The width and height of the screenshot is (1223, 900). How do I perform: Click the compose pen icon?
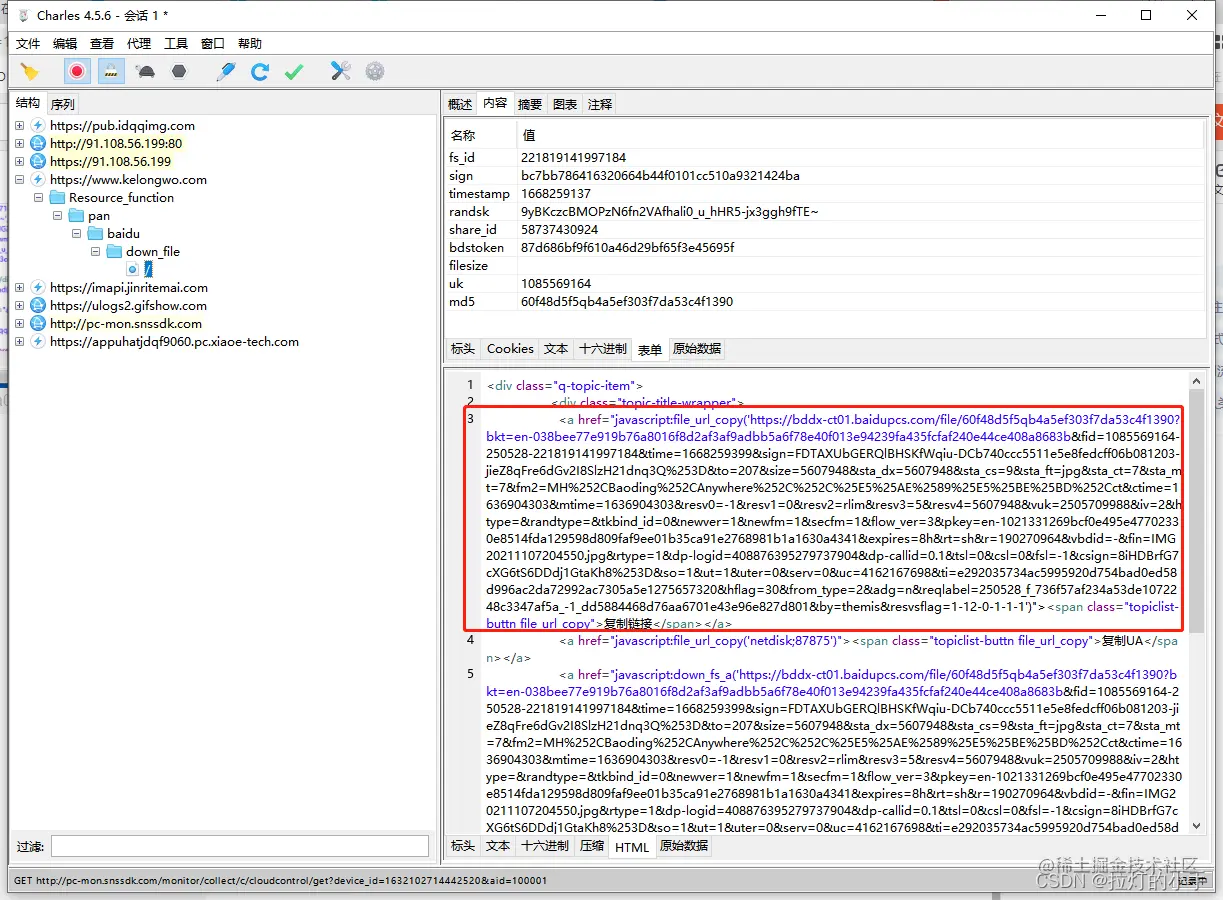226,71
